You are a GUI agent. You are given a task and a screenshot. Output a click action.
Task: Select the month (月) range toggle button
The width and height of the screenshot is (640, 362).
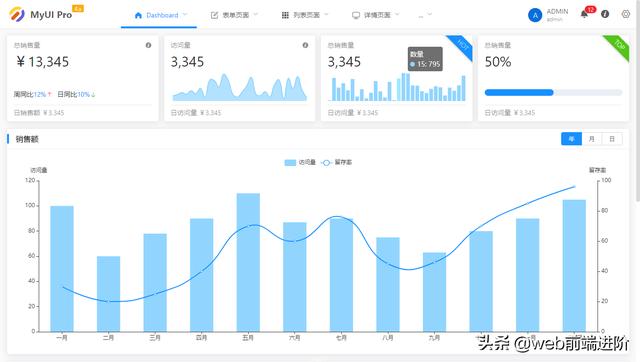592,139
